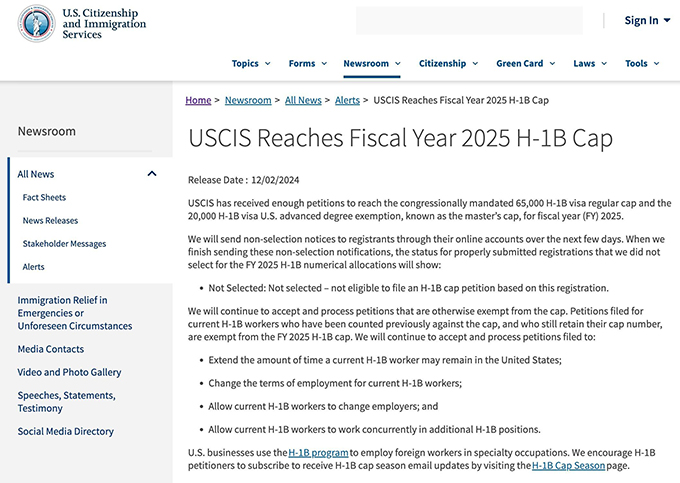This screenshot has width=680, height=483.
Task: Open News Releases sidebar item
Action: [x=50, y=220]
